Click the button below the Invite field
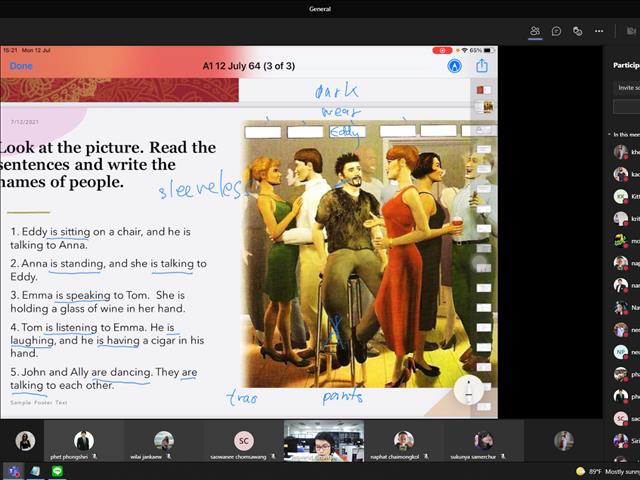Viewport: 640px width, 480px height. tap(627, 107)
